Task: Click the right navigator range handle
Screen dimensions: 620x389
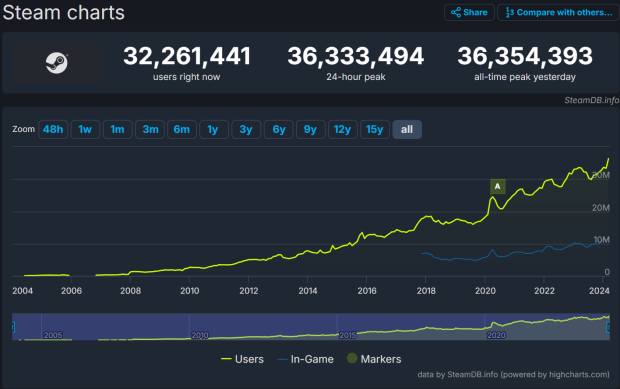Action: tap(609, 327)
